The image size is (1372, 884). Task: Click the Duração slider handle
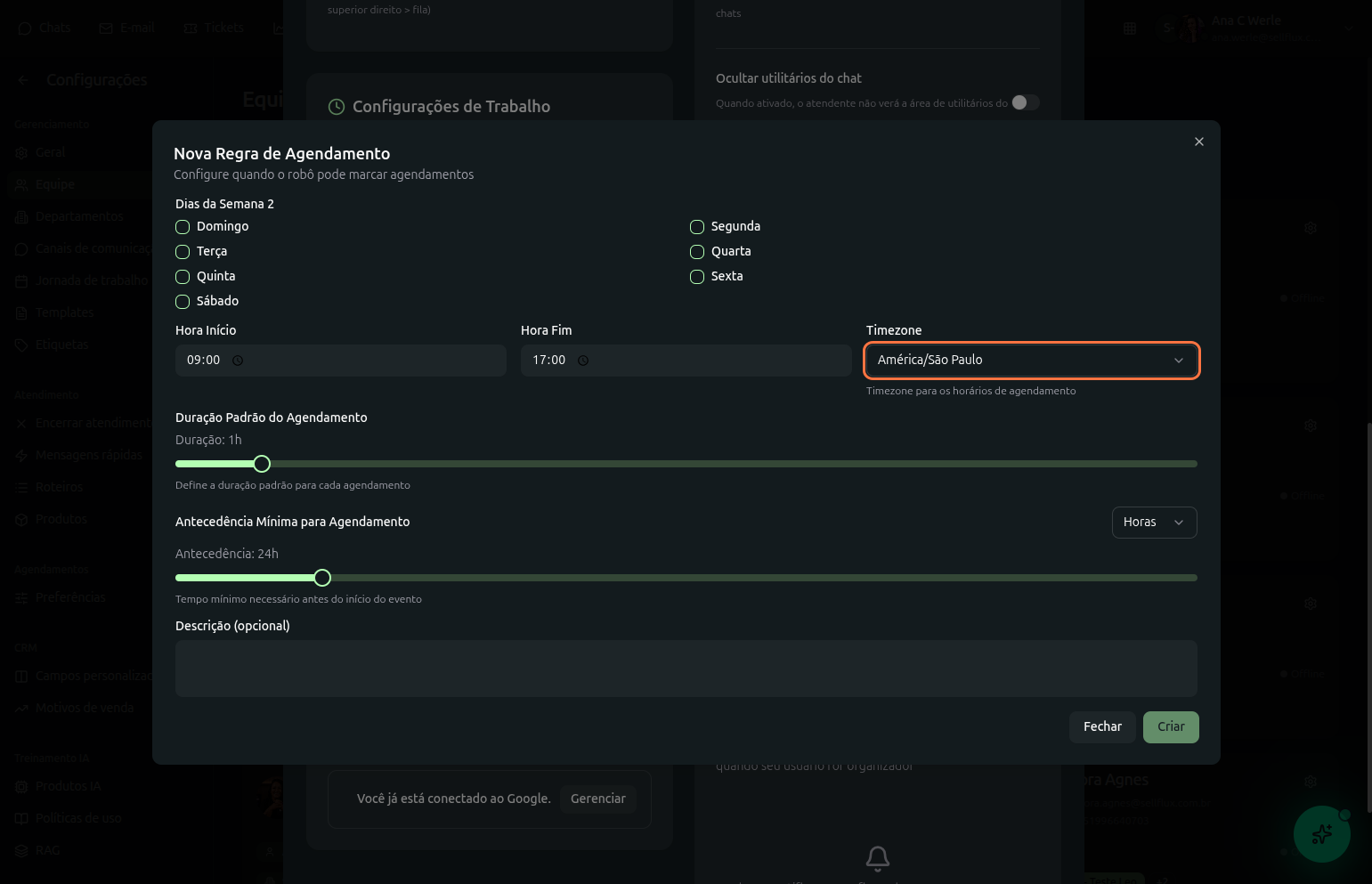(262, 464)
